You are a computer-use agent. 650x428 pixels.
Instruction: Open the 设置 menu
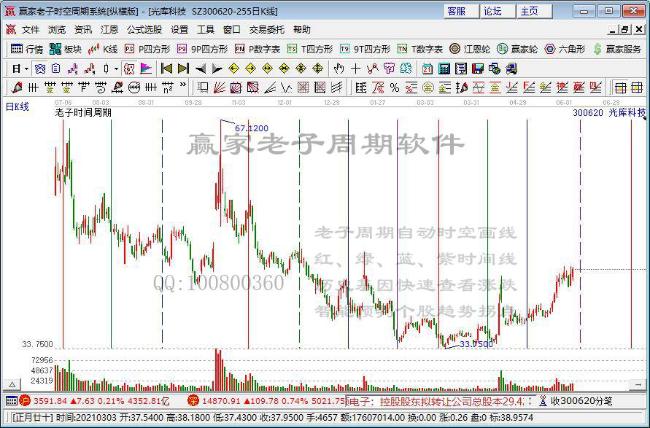(179, 30)
